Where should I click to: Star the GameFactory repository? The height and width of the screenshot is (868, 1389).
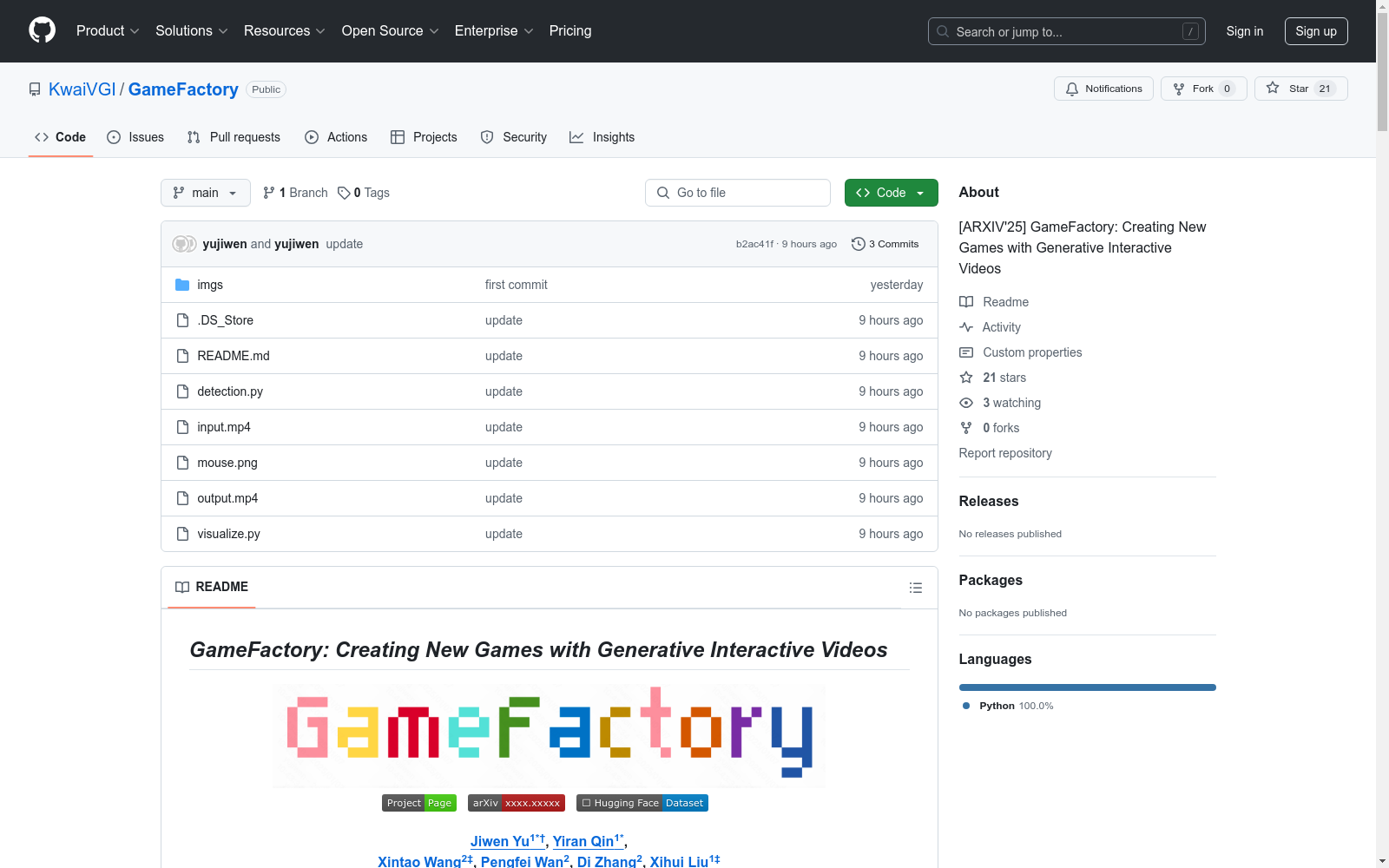click(x=1300, y=89)
